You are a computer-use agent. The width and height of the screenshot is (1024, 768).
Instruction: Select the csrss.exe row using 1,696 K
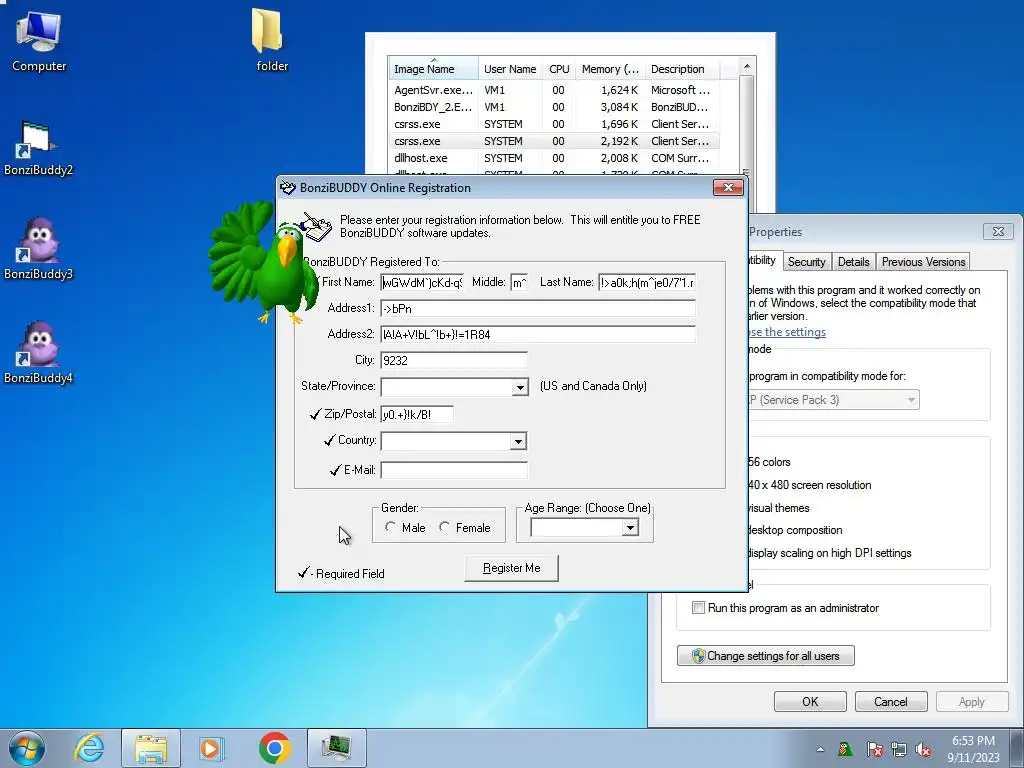(x=554, y=124)
